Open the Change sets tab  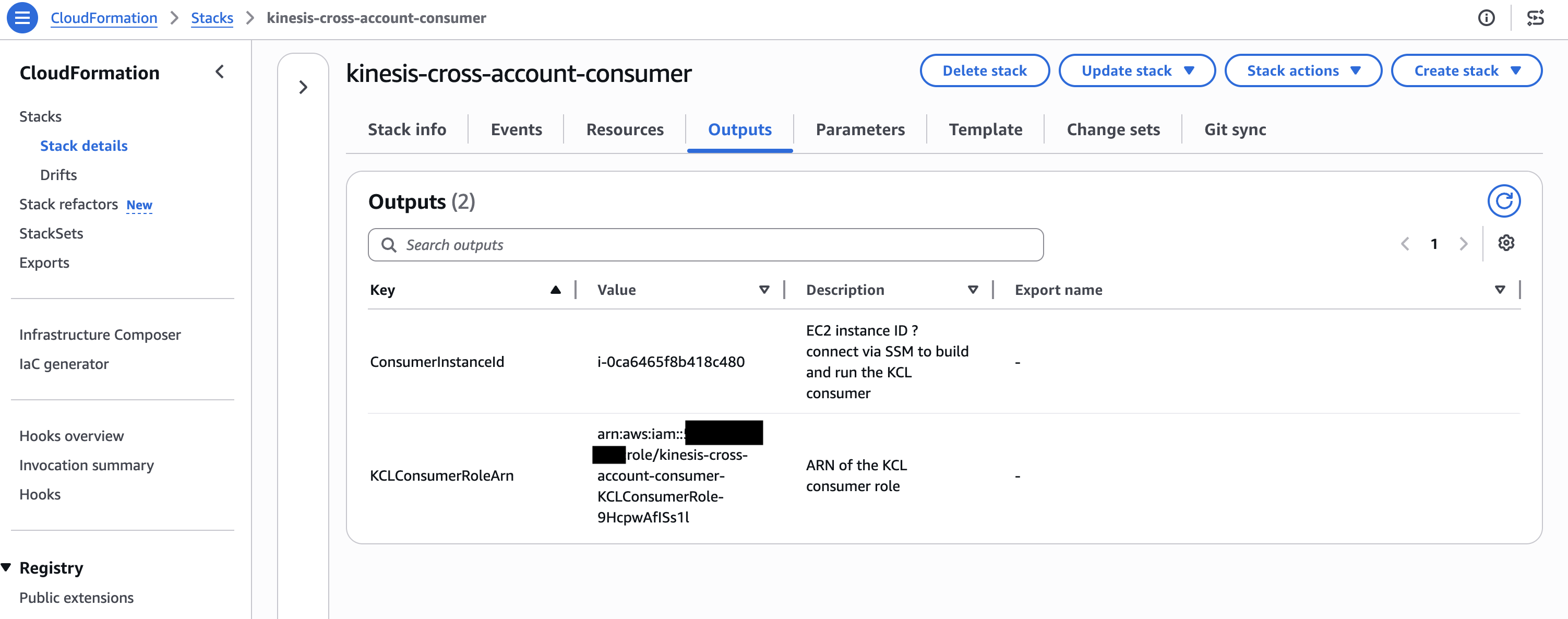[x=1112, y=129]
